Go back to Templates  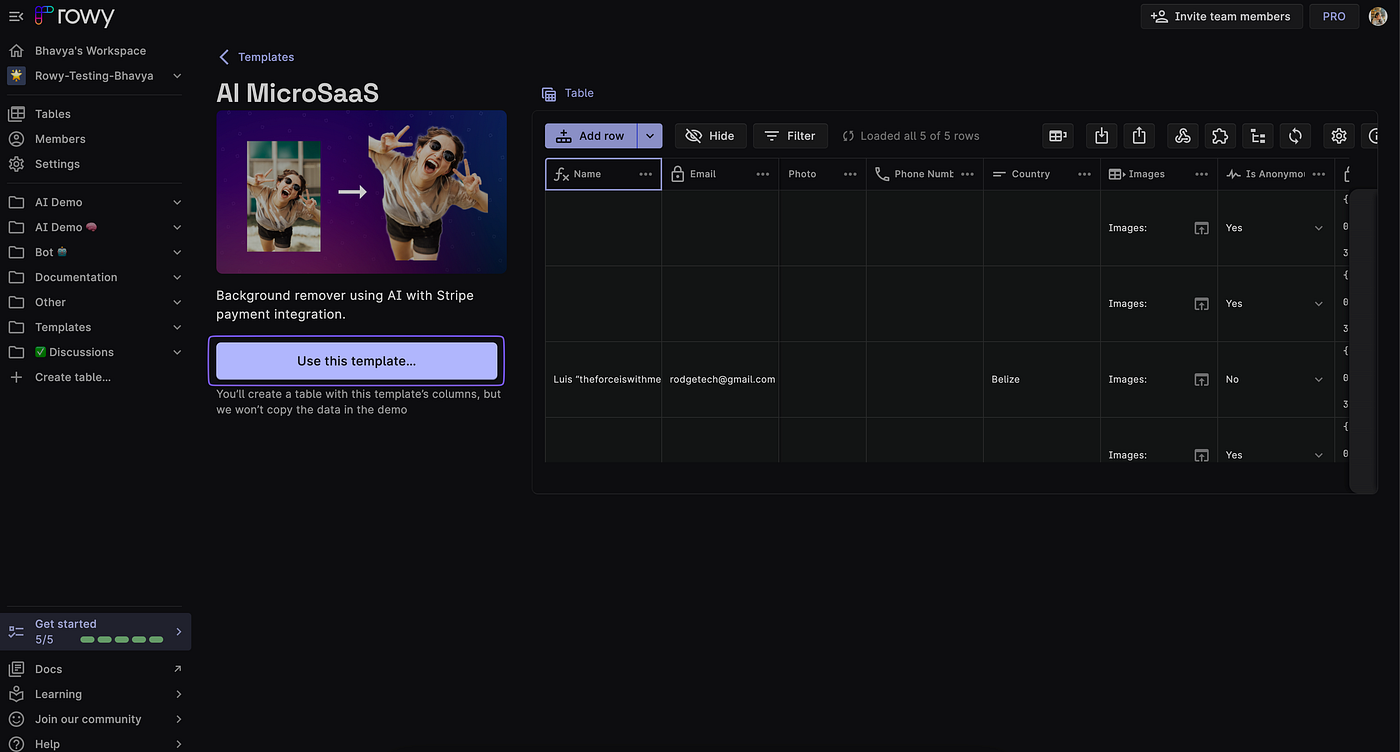[256, 57]
